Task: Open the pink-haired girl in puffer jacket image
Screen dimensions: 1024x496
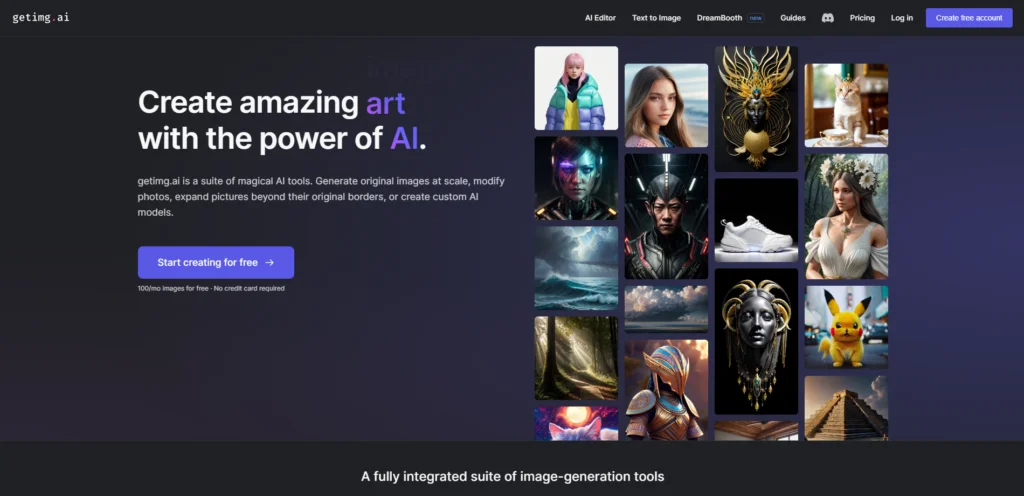Action: tap(576, 88)
